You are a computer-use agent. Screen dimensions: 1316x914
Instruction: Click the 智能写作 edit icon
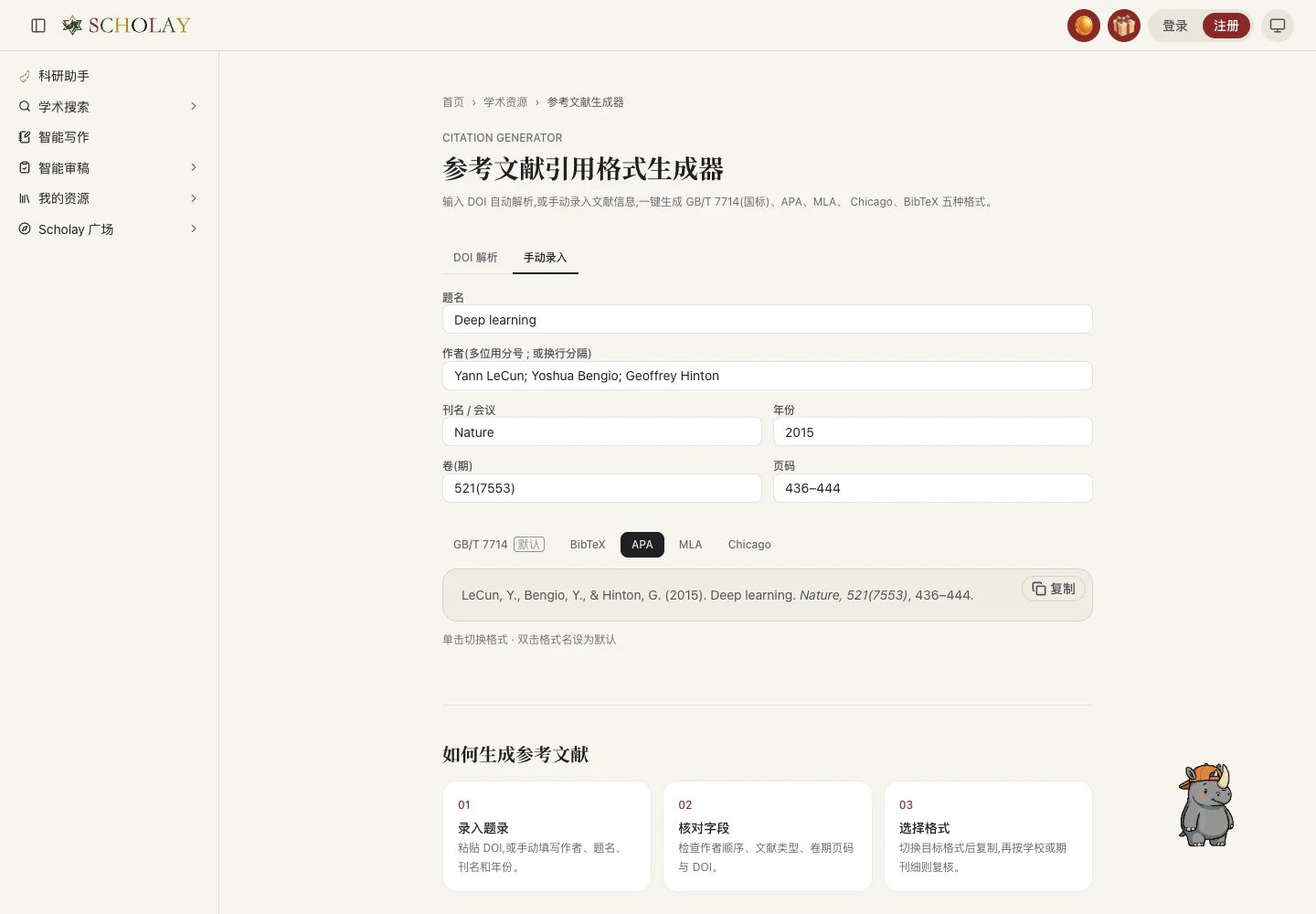point(25,137)
